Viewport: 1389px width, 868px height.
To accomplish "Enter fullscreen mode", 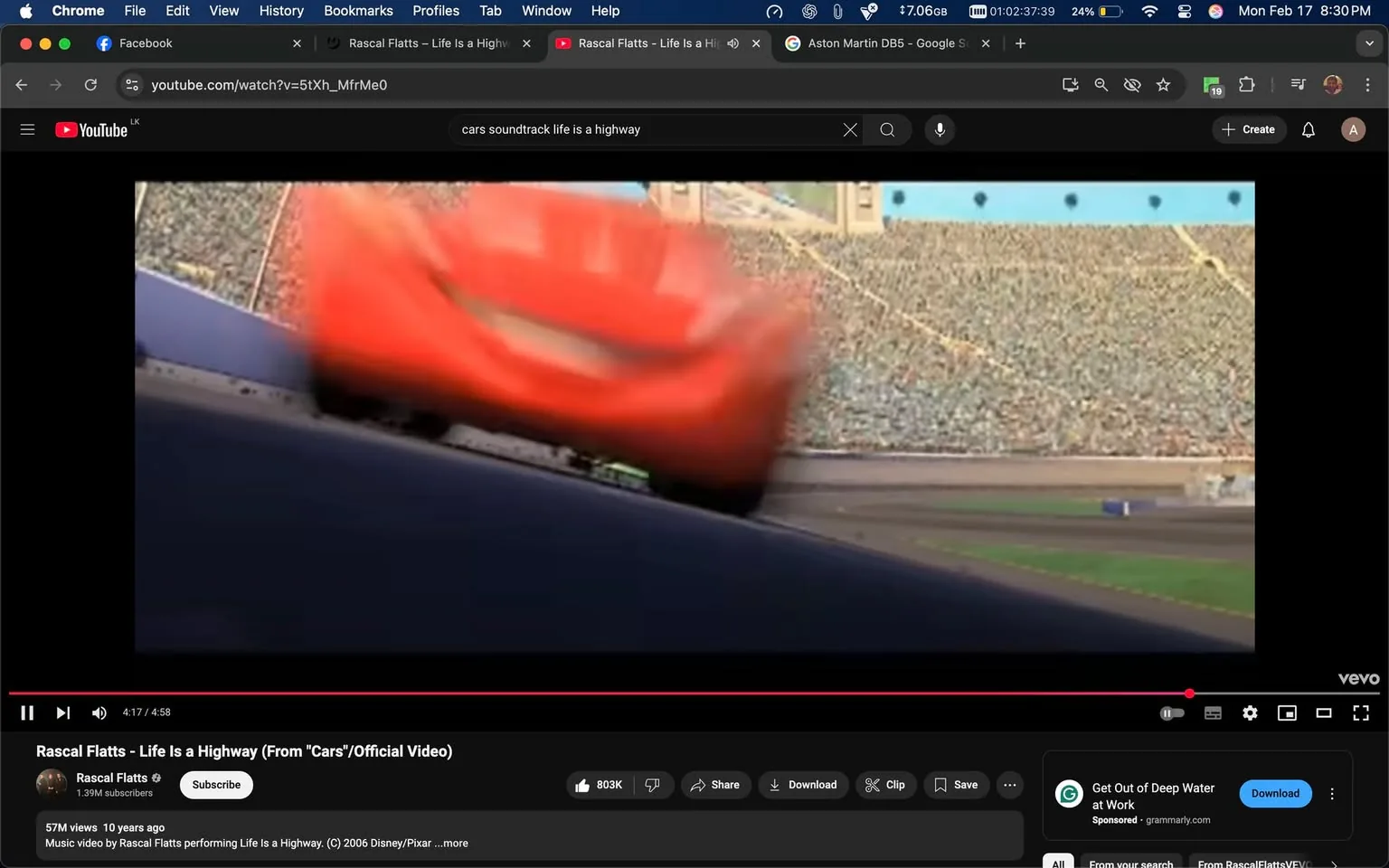I will point(1360,712).
